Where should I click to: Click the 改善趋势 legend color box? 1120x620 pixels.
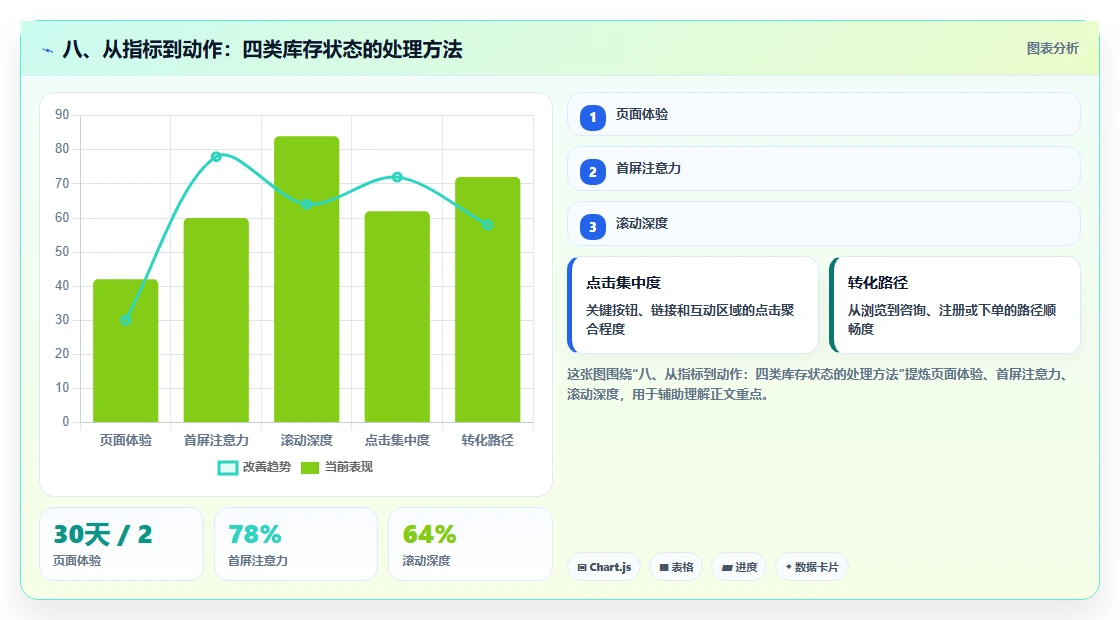pyautogui.click(x=228, y=468)
